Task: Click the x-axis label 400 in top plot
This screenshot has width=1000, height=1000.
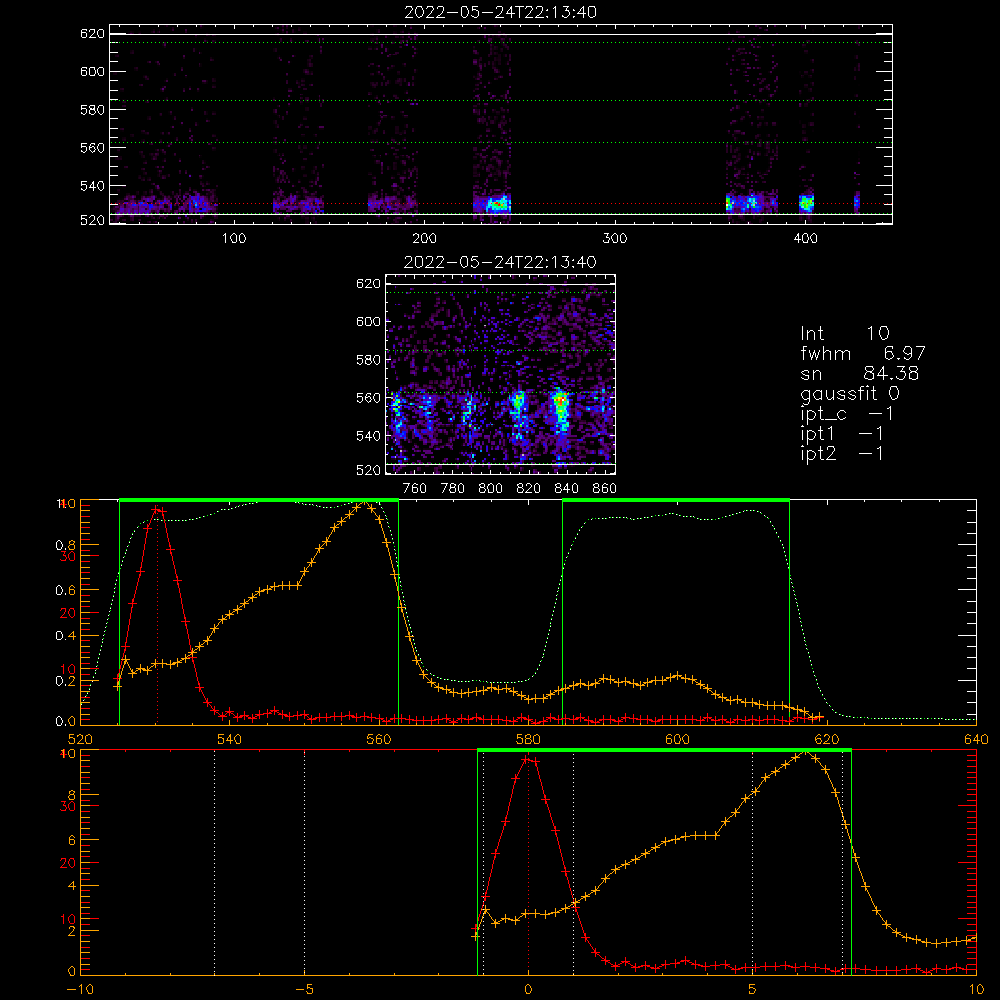Action: [805, 239]
